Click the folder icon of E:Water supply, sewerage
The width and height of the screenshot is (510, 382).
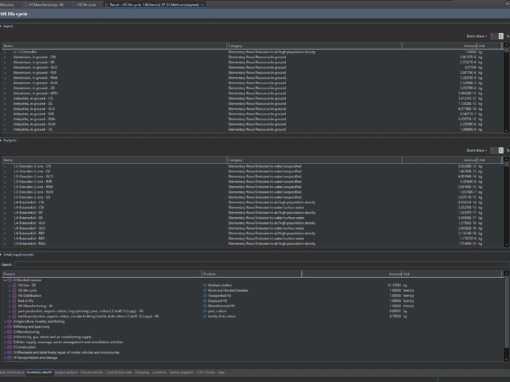(x=10, y=342)
